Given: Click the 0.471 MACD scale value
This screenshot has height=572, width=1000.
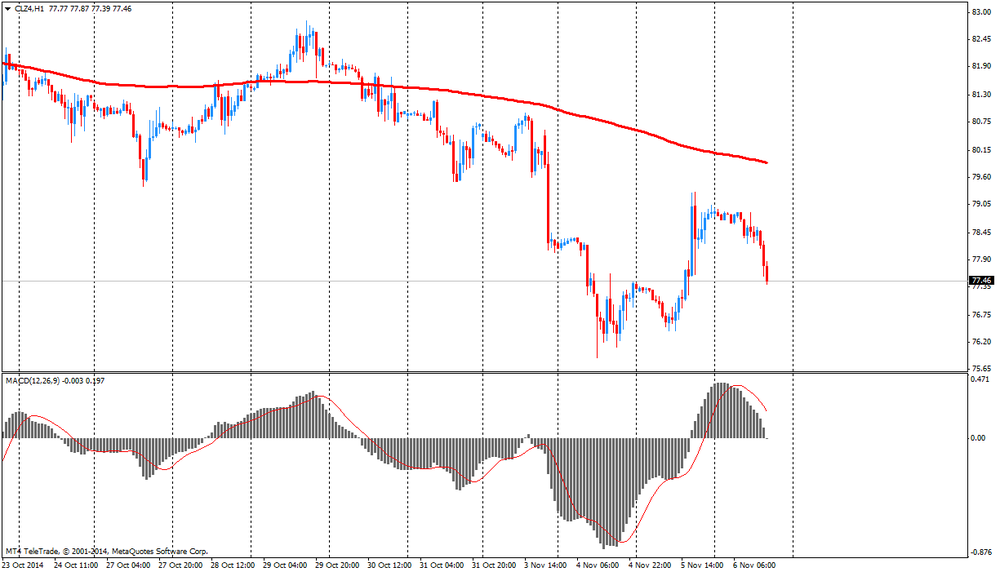Looking at the screenshot, I should click(x=979, y=379).
